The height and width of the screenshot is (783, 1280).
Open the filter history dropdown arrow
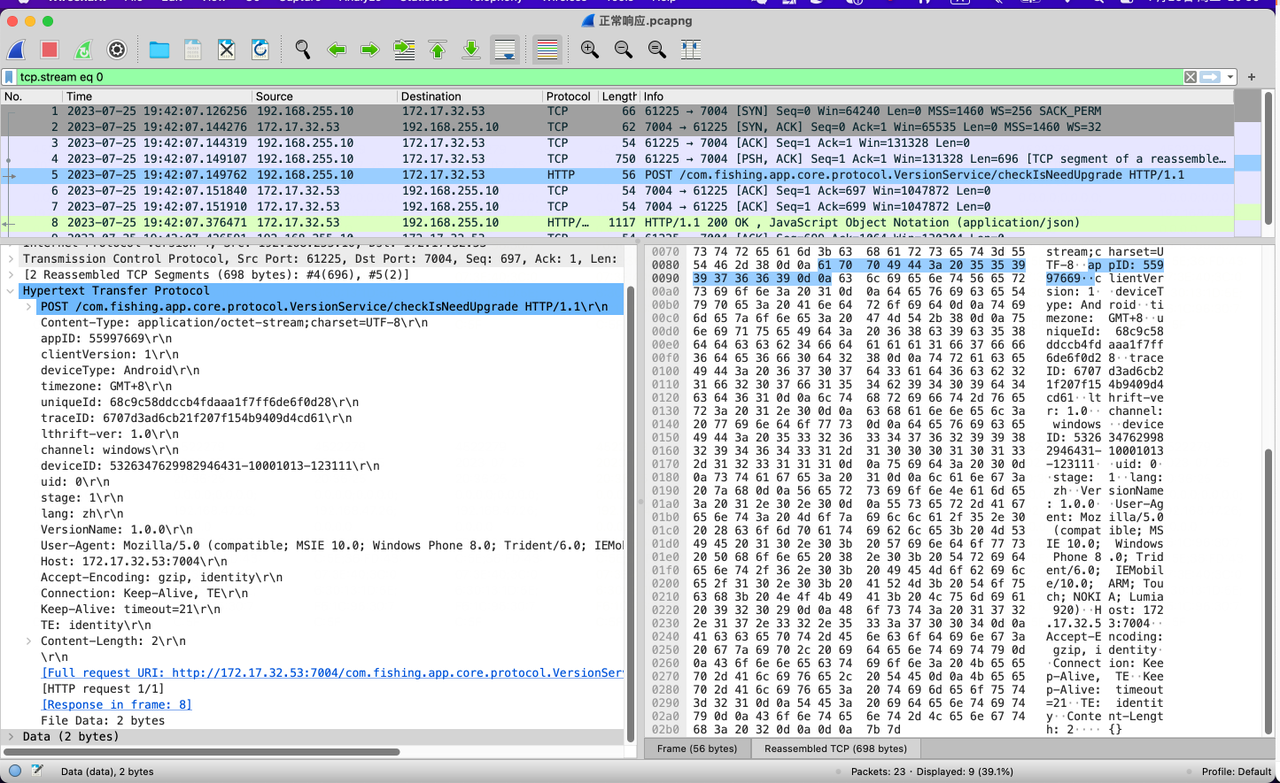click(x=1230, y=77)
